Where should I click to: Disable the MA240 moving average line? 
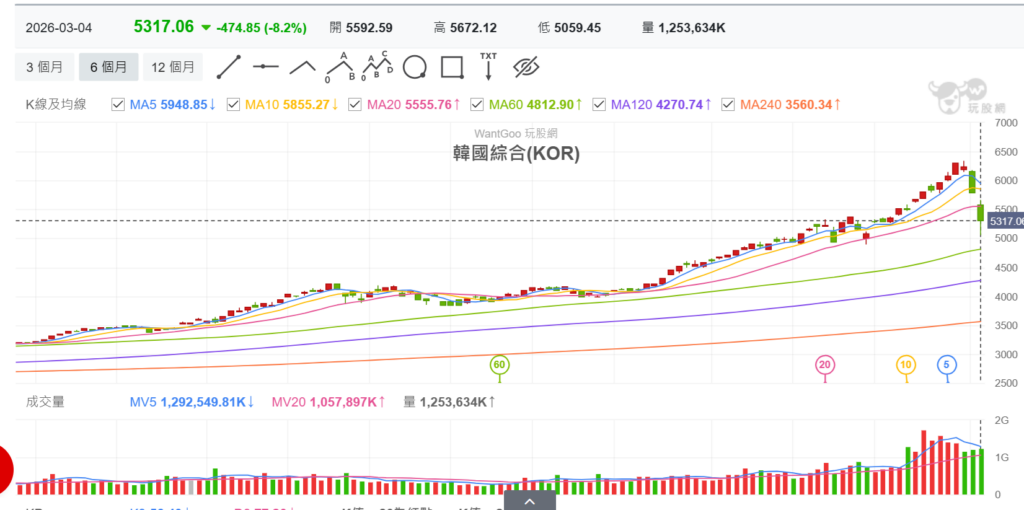click(727, 104)
